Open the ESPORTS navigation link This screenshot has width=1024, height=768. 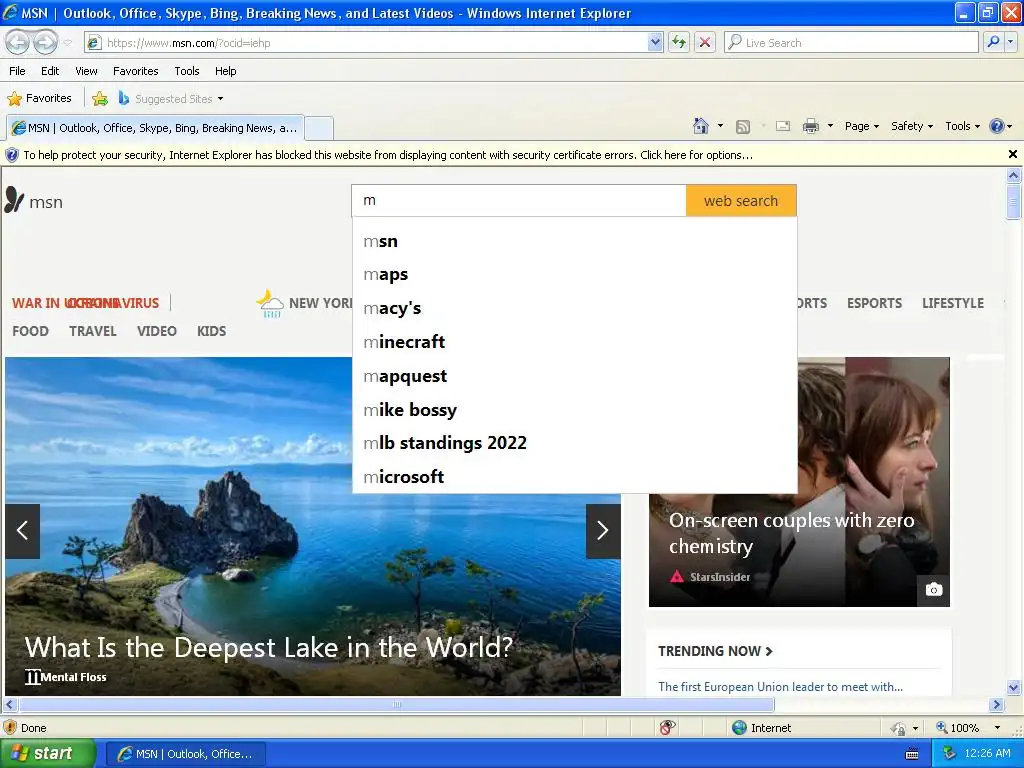tap(874, 303)
